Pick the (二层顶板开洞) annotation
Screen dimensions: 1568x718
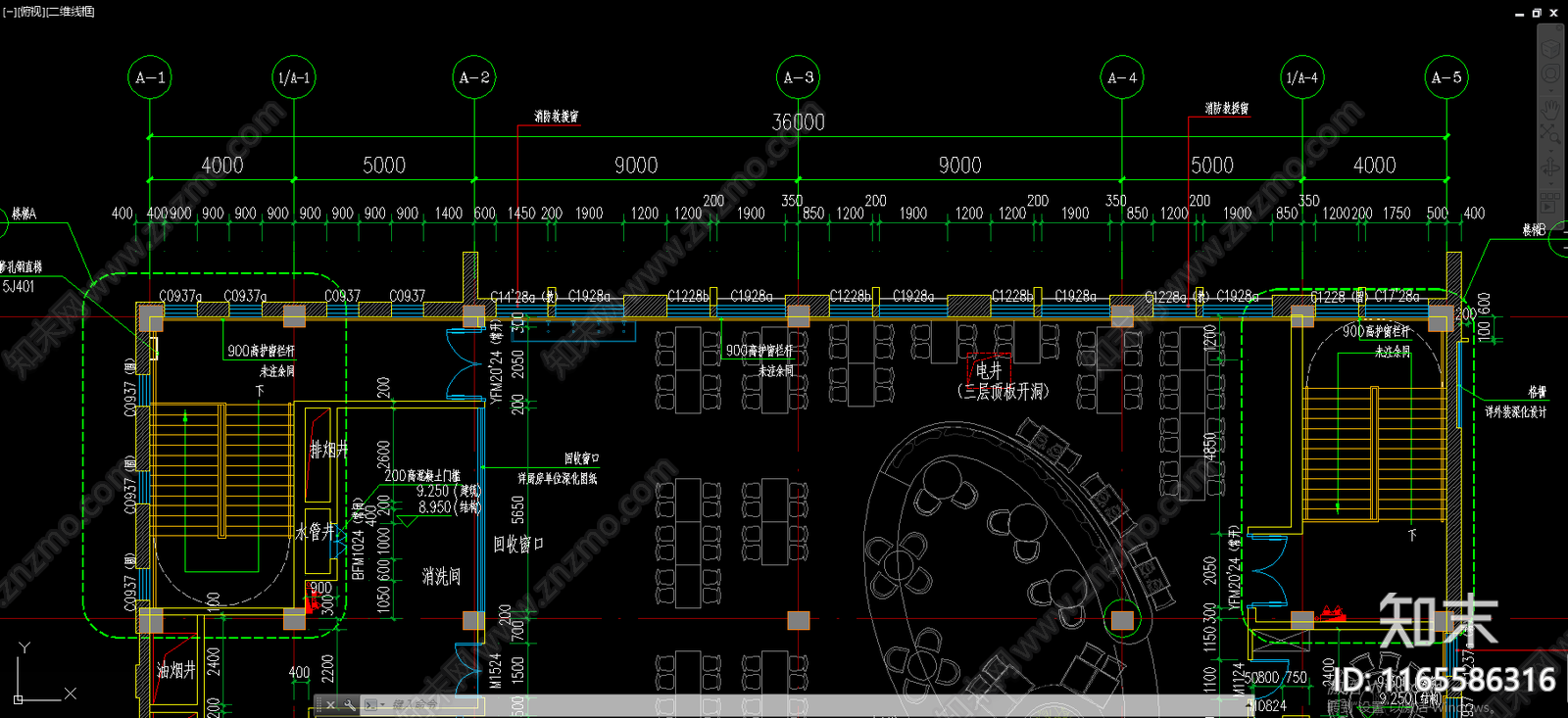point(1003,391)
